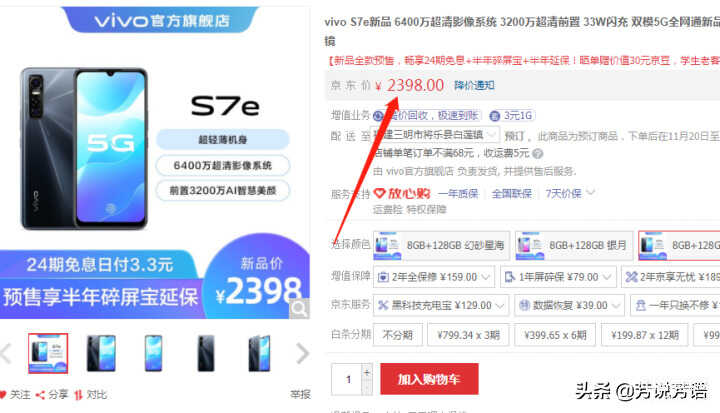
Task: Open the delivery address dropdown
Action: pyautogui.click(x=435, y=135)
